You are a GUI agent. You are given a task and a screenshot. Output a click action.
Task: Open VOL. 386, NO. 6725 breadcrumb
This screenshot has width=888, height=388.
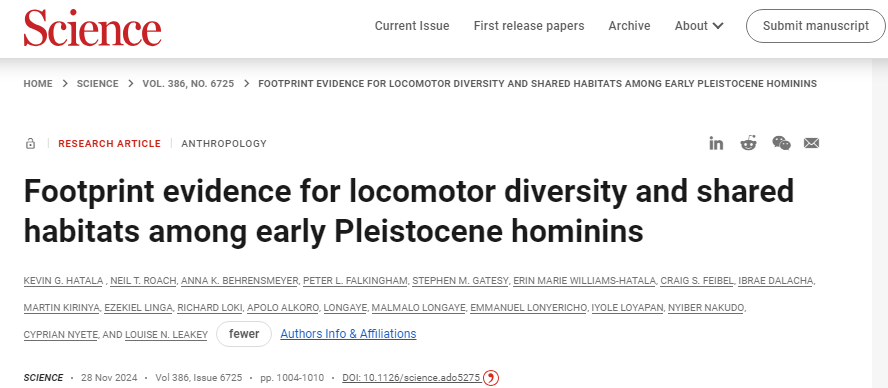188,84
